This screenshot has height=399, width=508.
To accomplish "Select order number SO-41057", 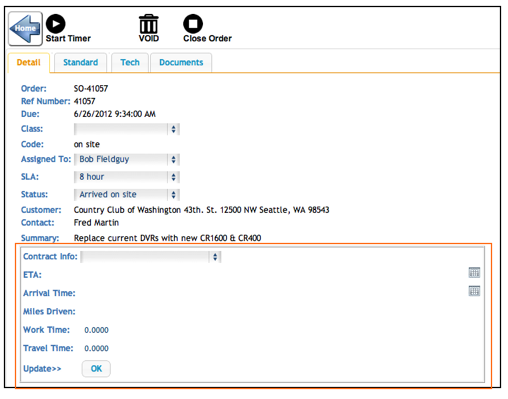I will [x=91, y=89].
